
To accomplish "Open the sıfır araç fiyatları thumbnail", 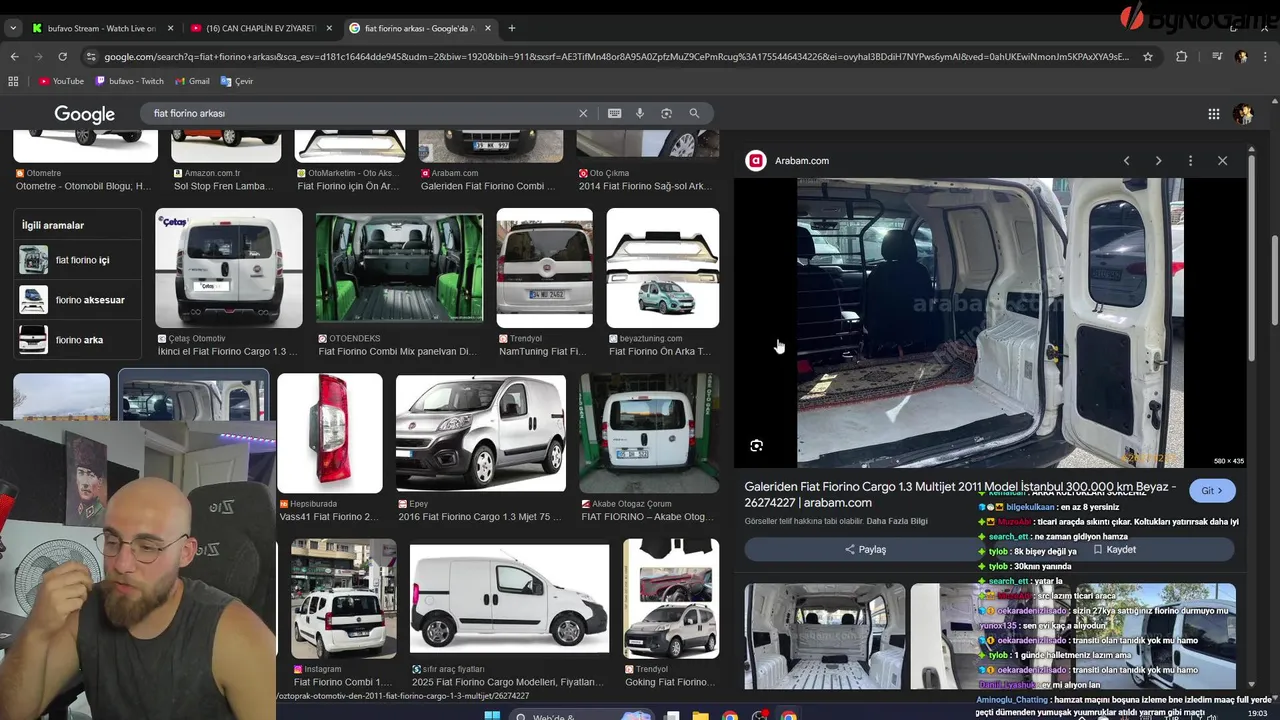I will 509,598.
